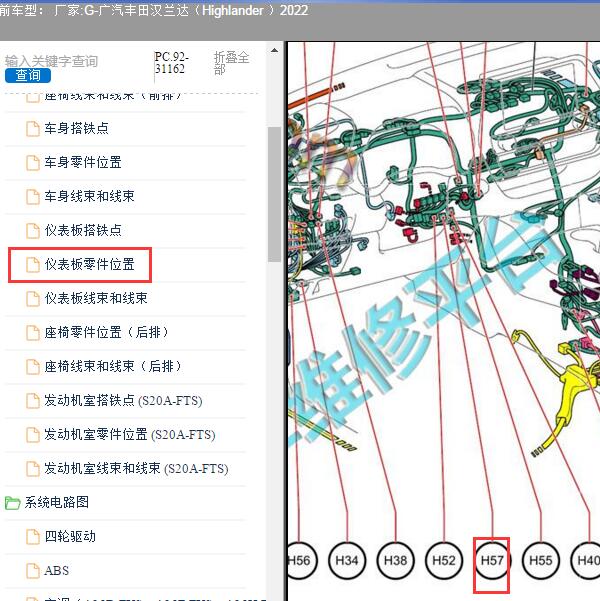The width and height of the screenshot is (600, 601).
Task: Click the tree panel vertical scrollbar thumb
Action: point(274,194)
